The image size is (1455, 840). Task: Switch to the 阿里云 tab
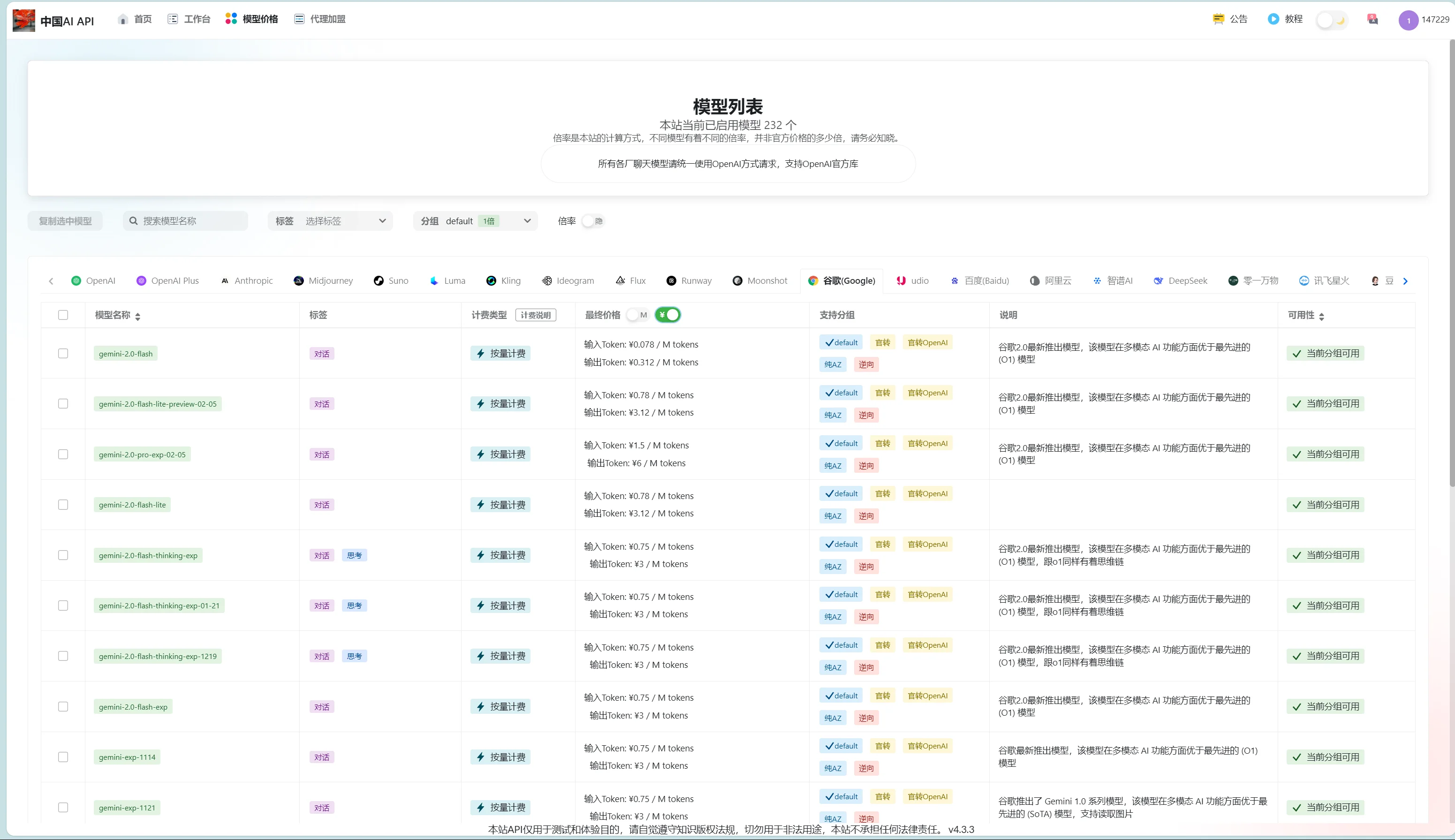1051,281
